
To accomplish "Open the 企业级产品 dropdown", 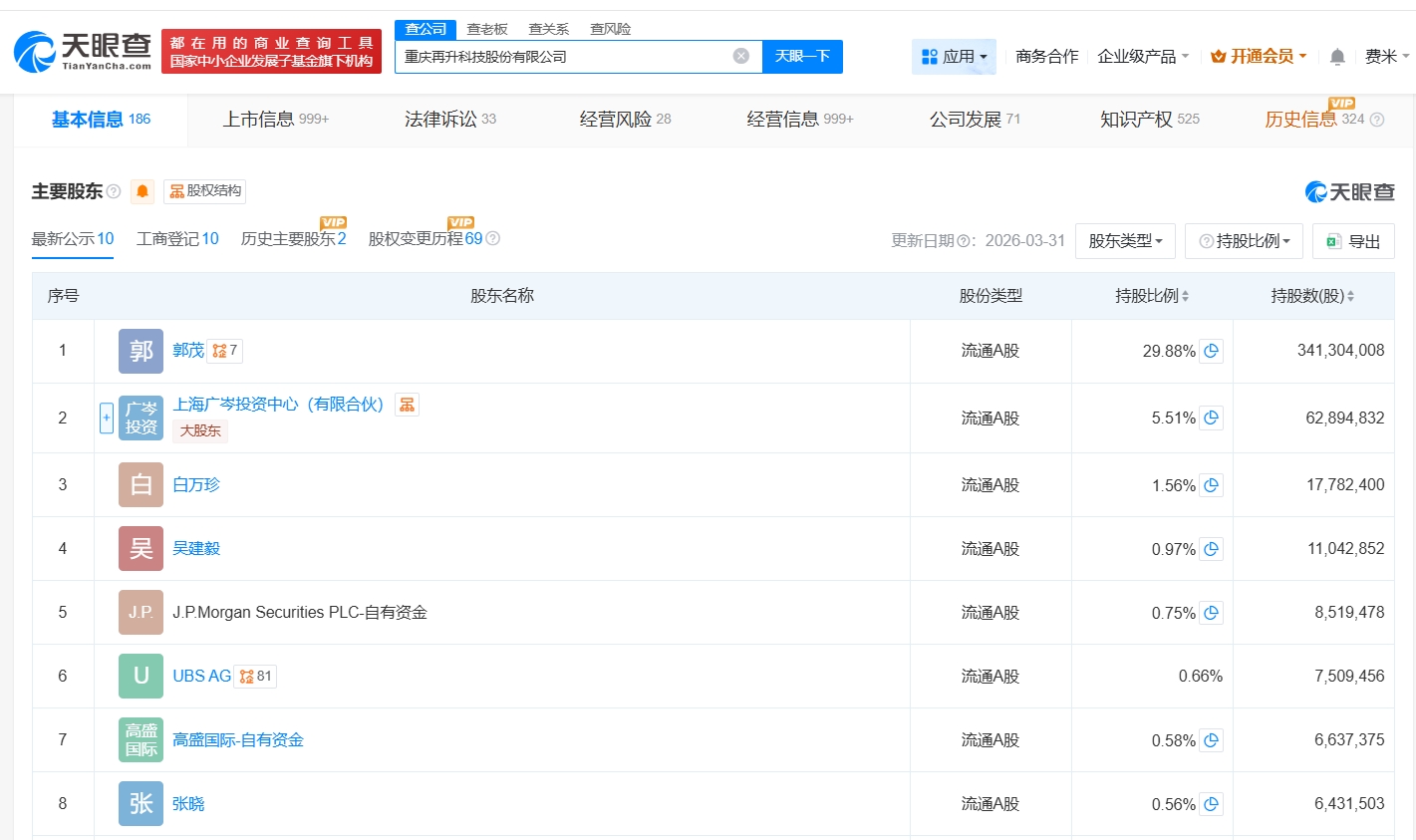I will [x=1143, y=57].
